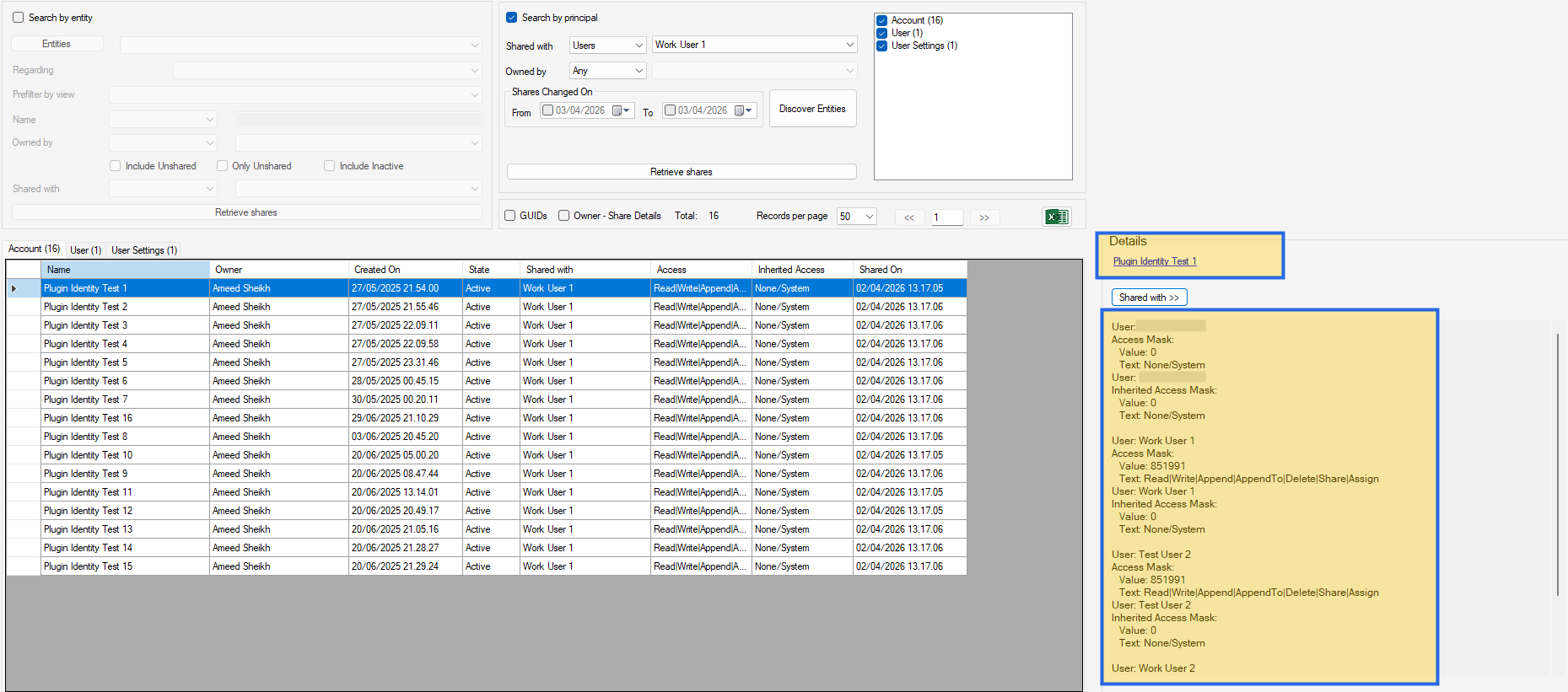Click Created On cell 28/05/2025 00.45.15

[x=406, y=381]
